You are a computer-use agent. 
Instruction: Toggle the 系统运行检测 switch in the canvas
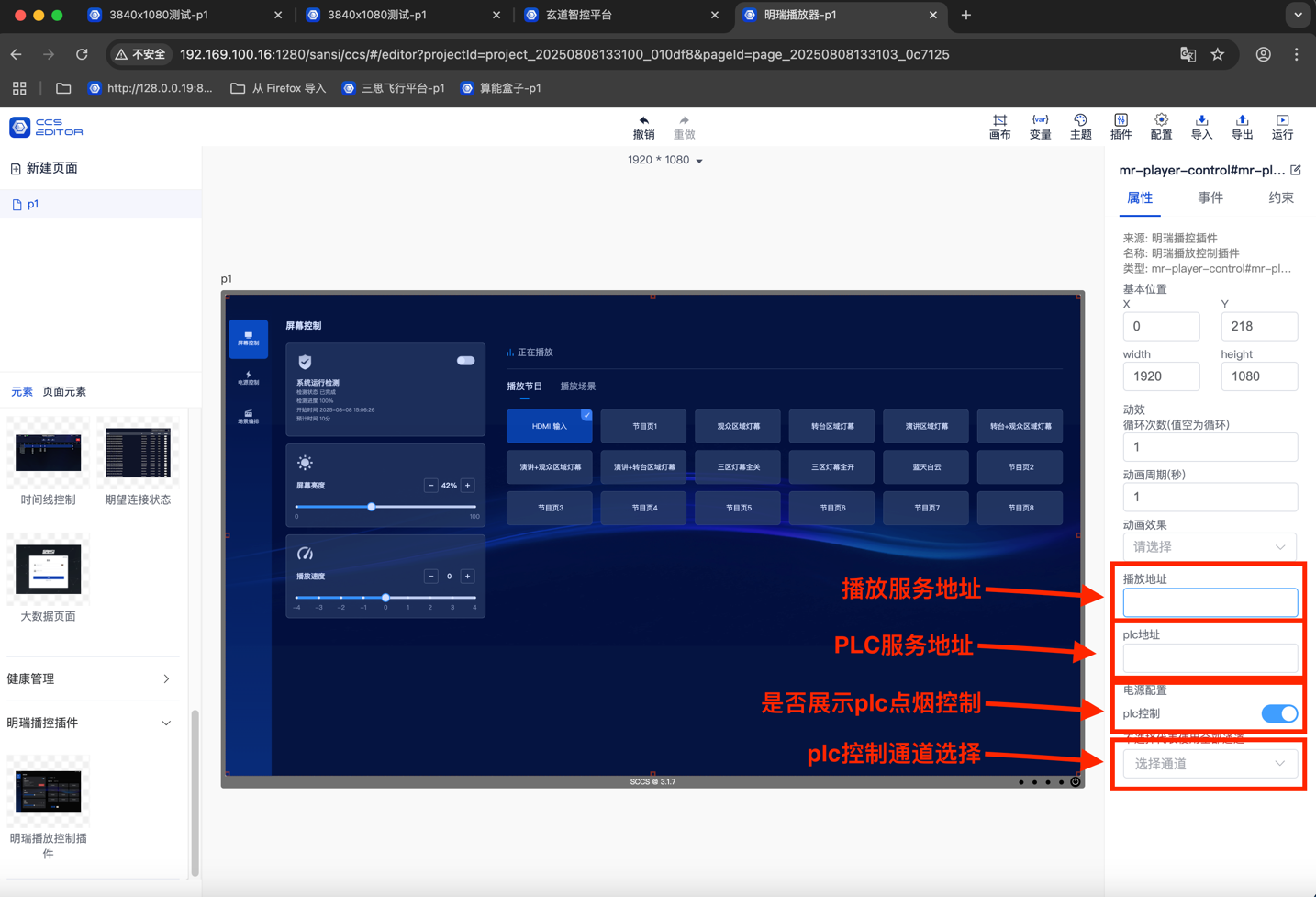point(465,361)
